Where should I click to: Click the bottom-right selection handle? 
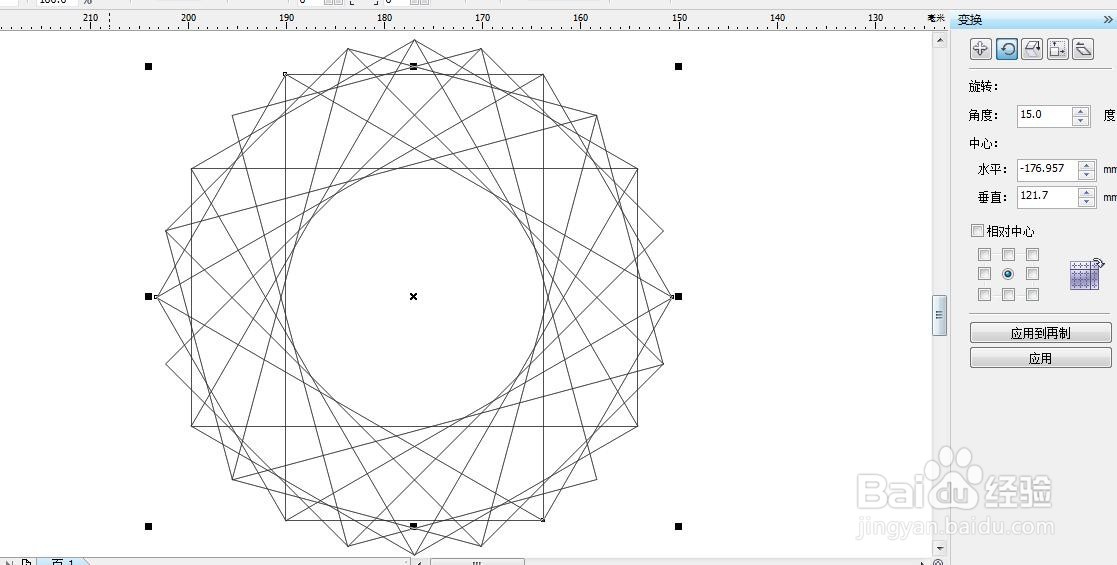pyautogui.click(x=678, y=527)
